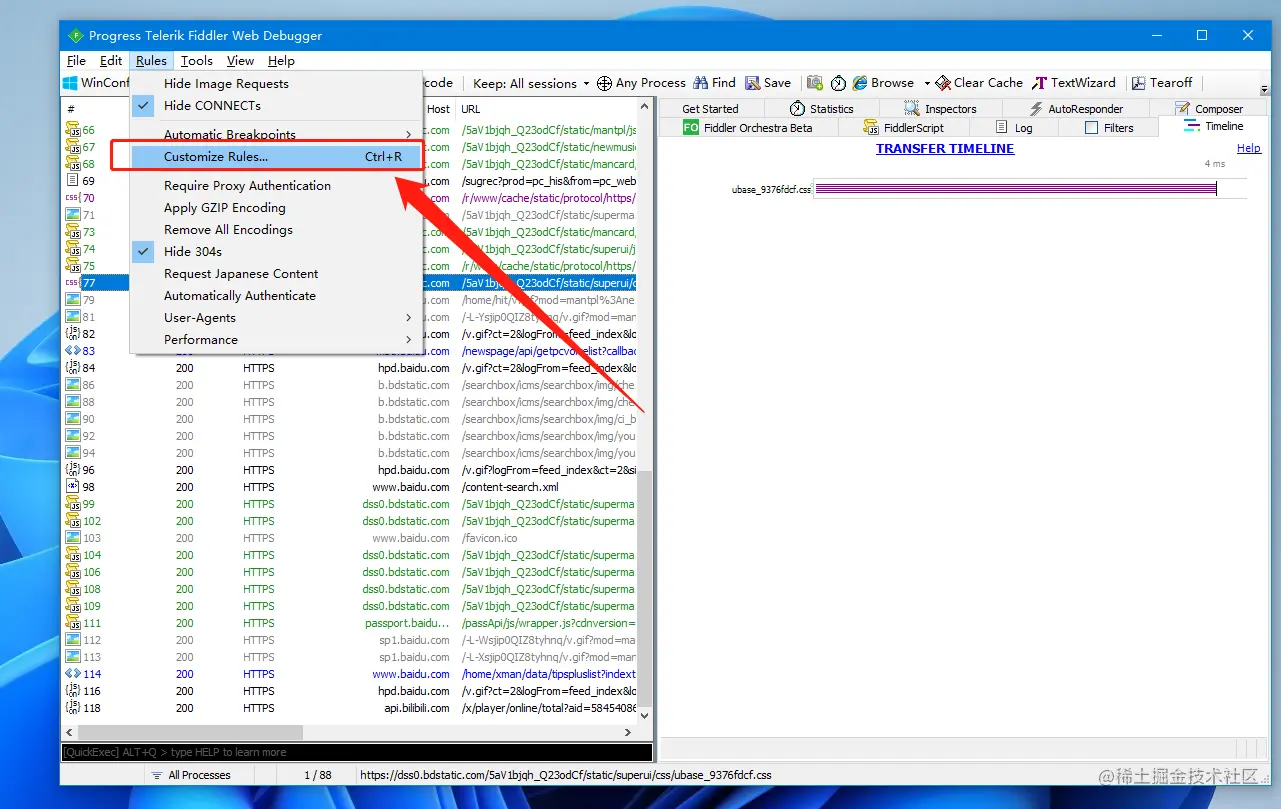
Task: Click sessions list horizontal scrollbar thumb
Action: 190,733
